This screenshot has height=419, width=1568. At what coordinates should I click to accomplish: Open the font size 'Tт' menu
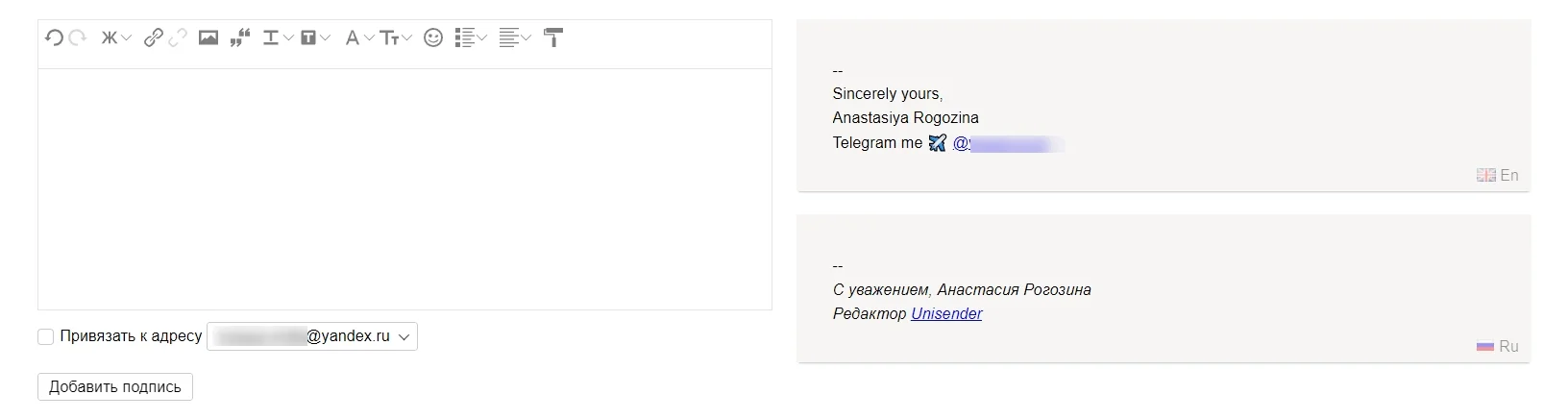(395, 38)
